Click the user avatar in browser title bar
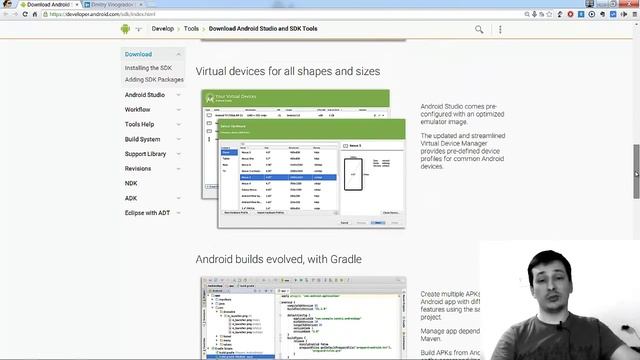The image size is (640, 360). 7,4
